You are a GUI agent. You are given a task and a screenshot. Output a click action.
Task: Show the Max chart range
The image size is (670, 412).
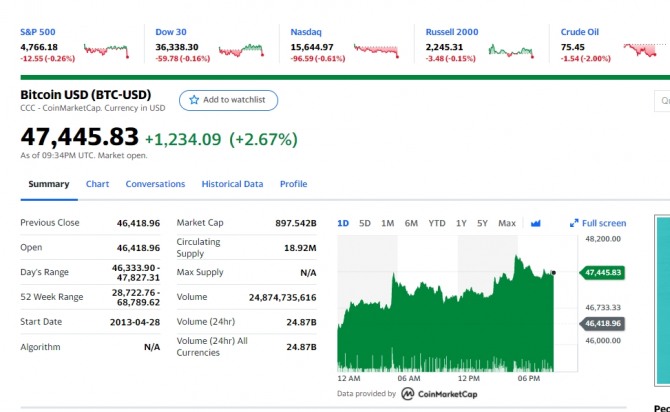pos(507,223)
